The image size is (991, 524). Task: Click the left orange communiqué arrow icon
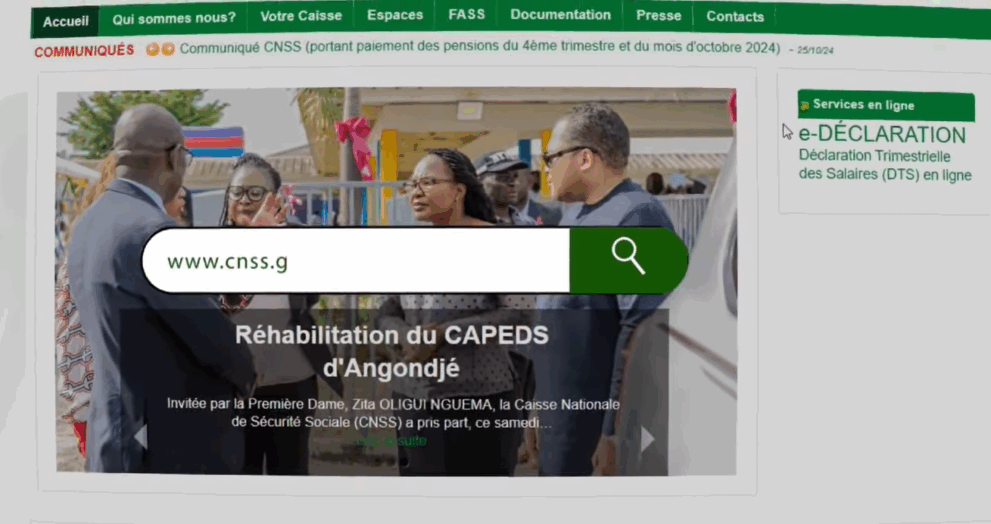pyautogui.click(x=152, y=49)
